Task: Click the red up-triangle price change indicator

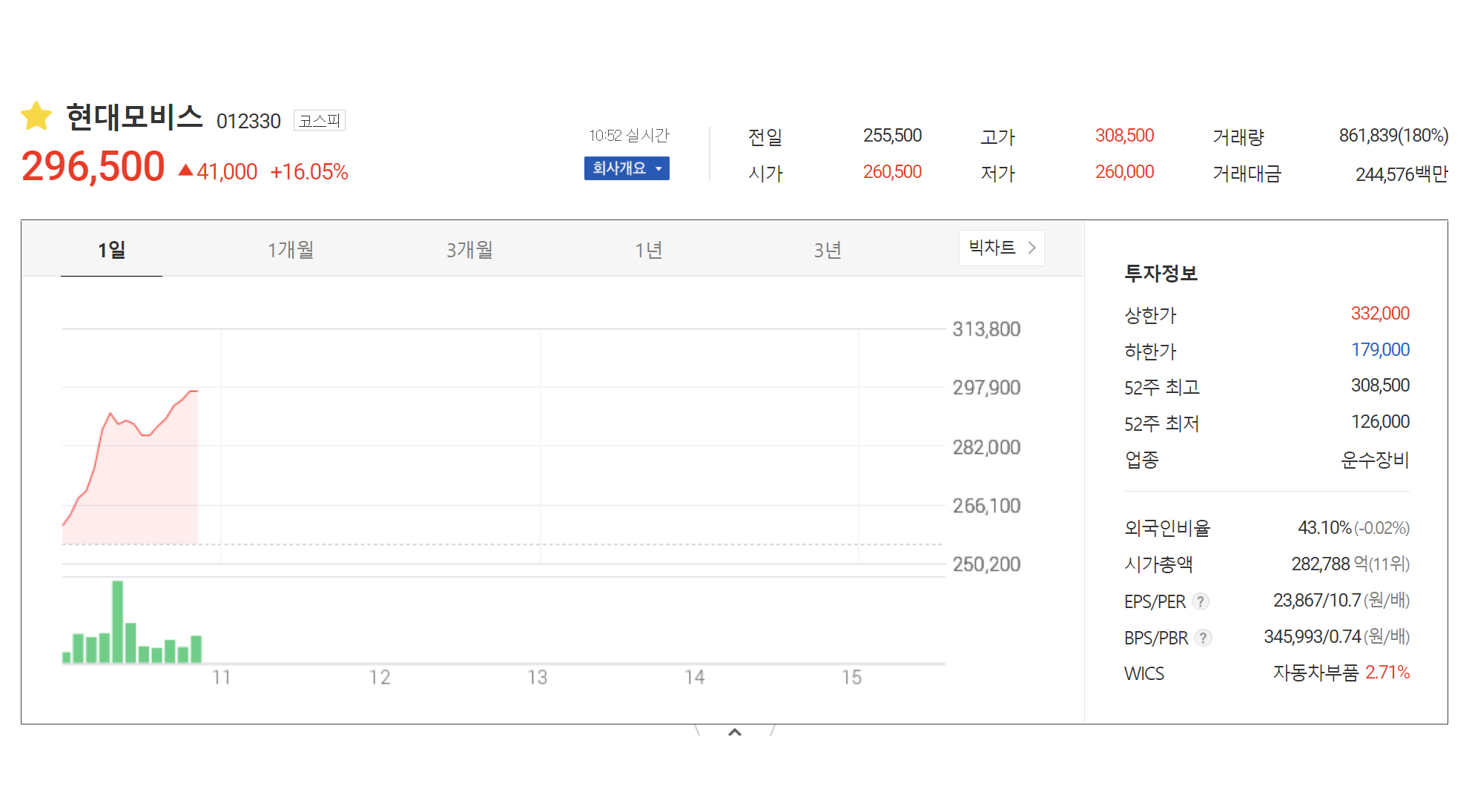Action: (x=186, y=171)
